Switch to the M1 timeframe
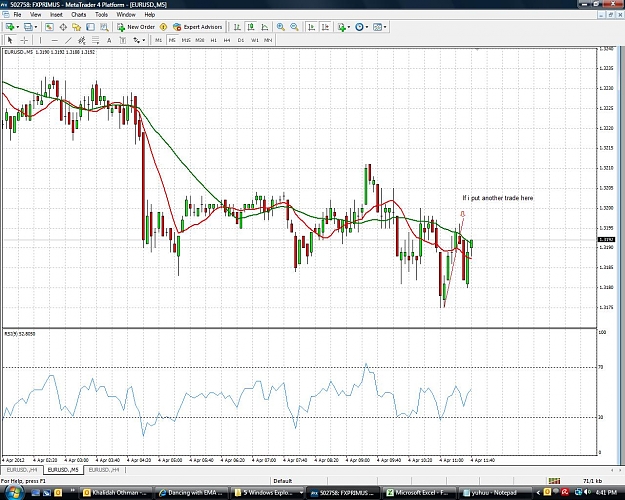This screenshot has height=500, width=625. point(159,40)
